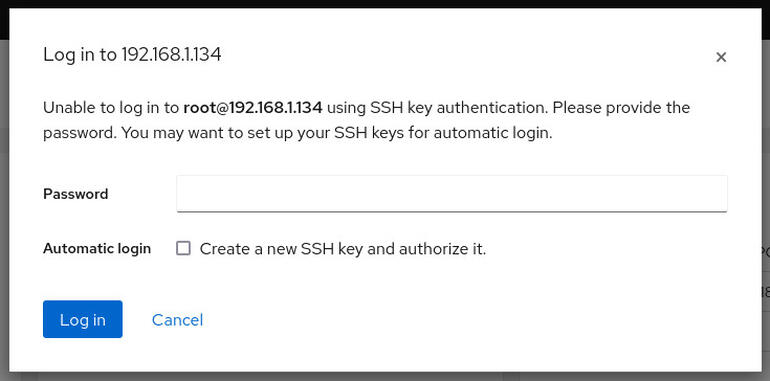Image resolution: width=770 pixels, height=381 pixels.
Task: Focus the Password input field
Action: coord(452,194)
